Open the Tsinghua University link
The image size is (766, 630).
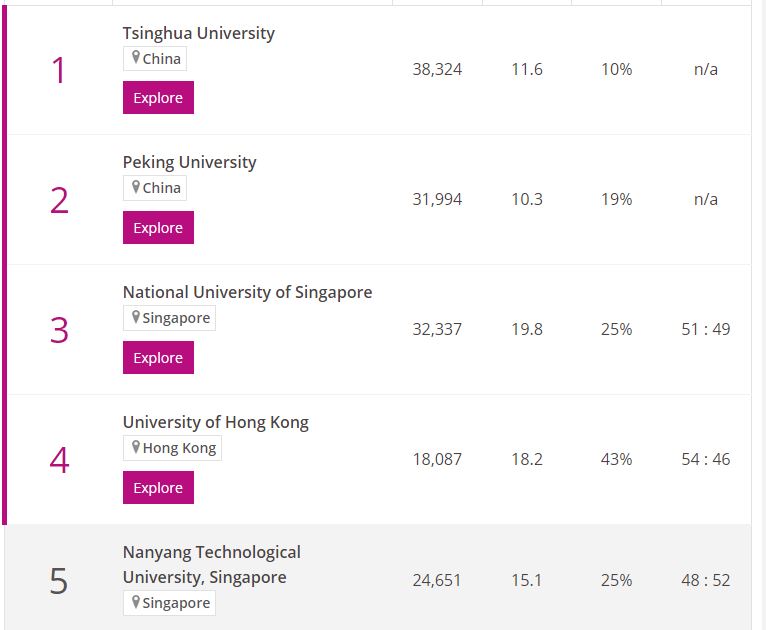pyautogui.click(x=198, y=33)
